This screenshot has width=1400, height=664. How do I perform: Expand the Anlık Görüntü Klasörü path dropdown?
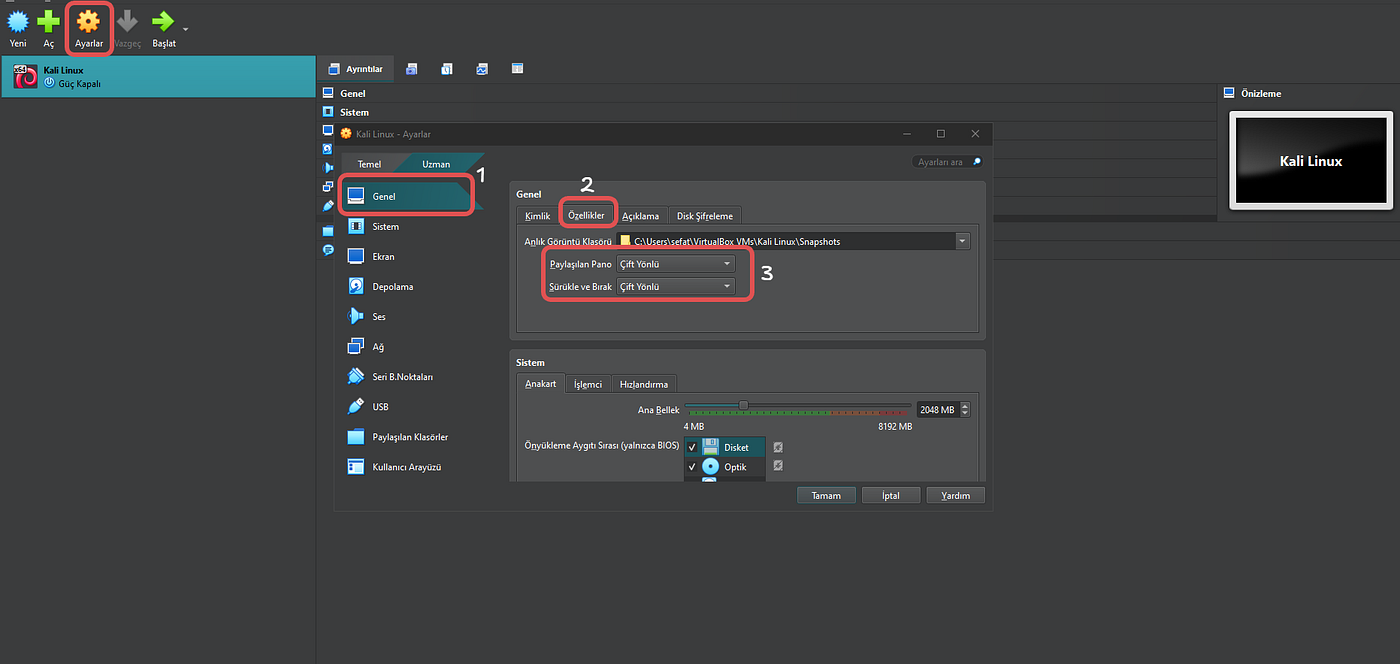[x=962, y=241]
